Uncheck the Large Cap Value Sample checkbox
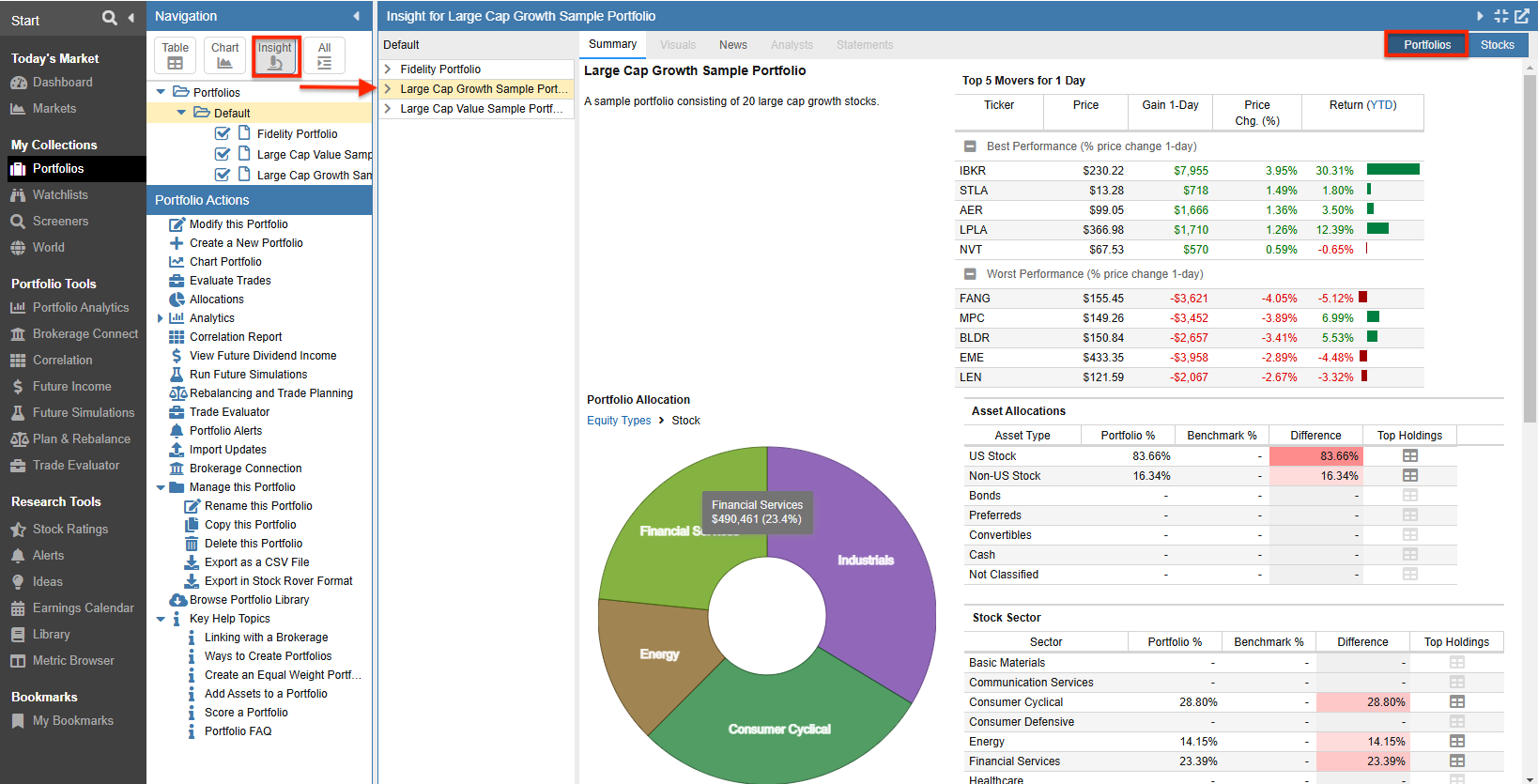1538x784 pixels. [x=223, y=155]
